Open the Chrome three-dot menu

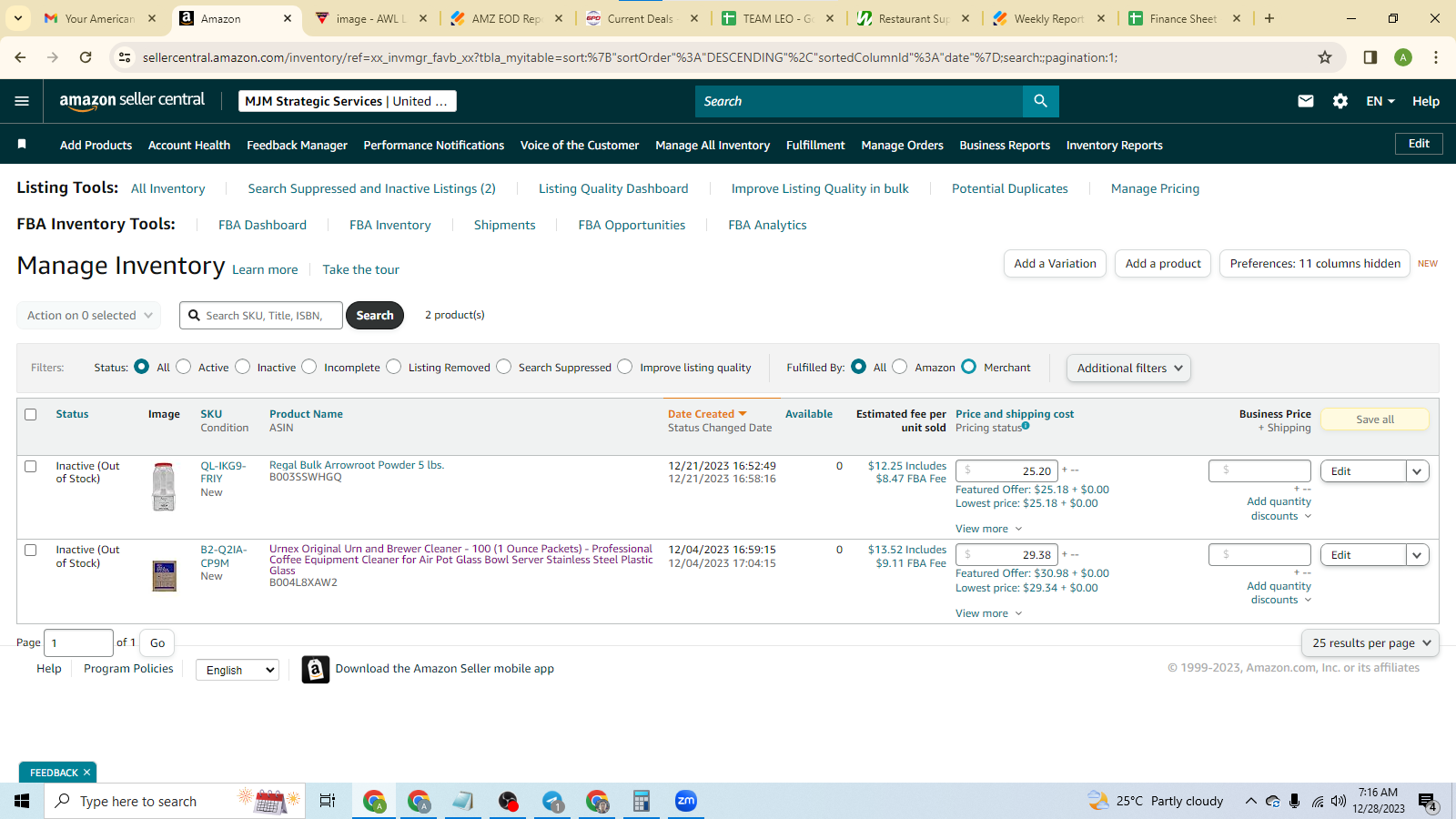point(1436,57)
